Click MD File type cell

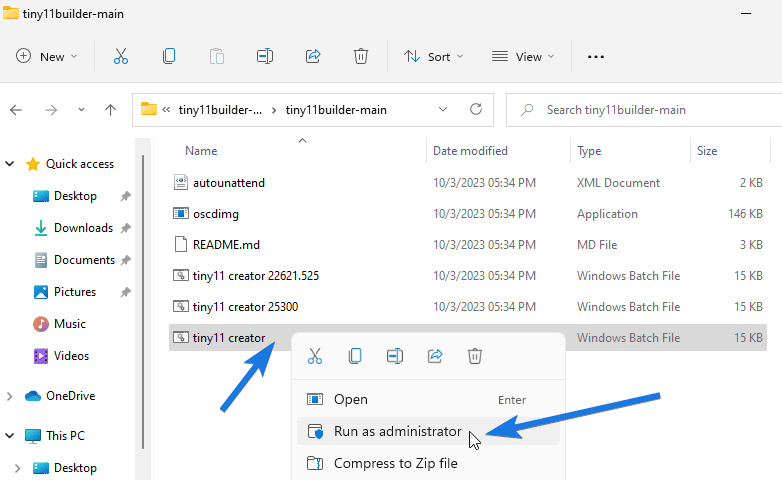tap(597, 244)
